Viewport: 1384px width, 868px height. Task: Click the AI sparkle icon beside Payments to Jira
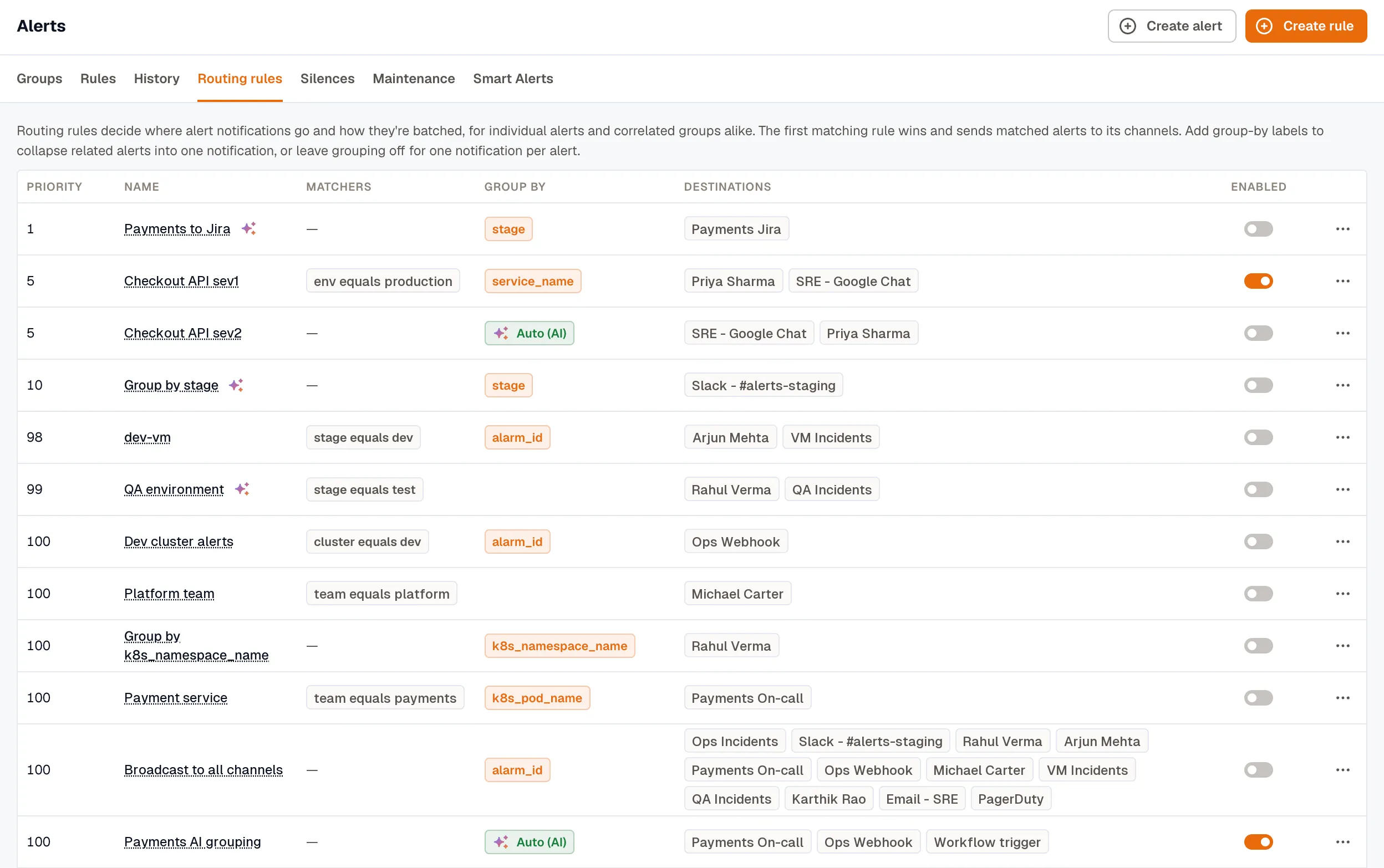click(x=248, y=228)
